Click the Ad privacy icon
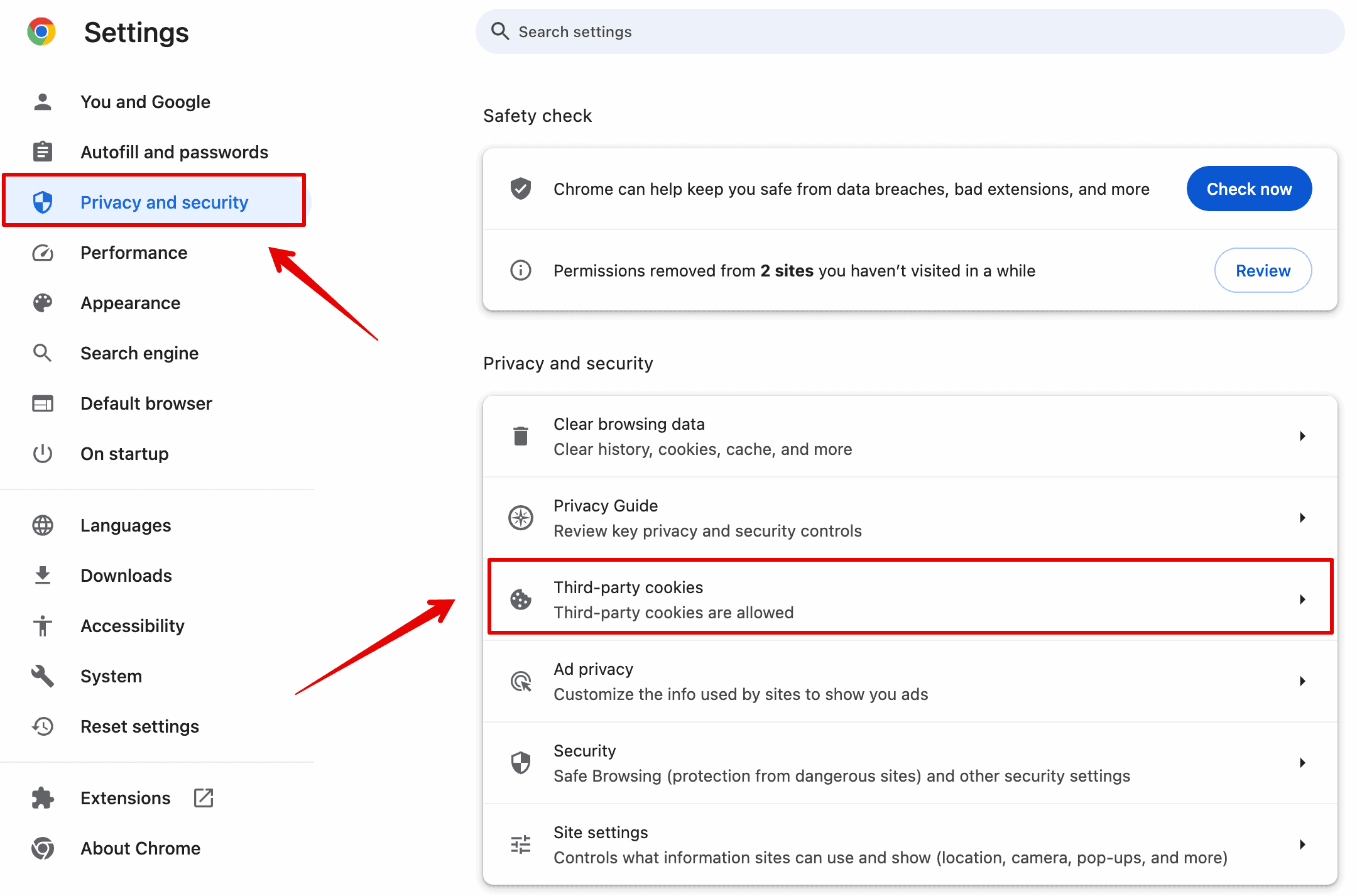 pyautogui.click(x=521, y=681)
